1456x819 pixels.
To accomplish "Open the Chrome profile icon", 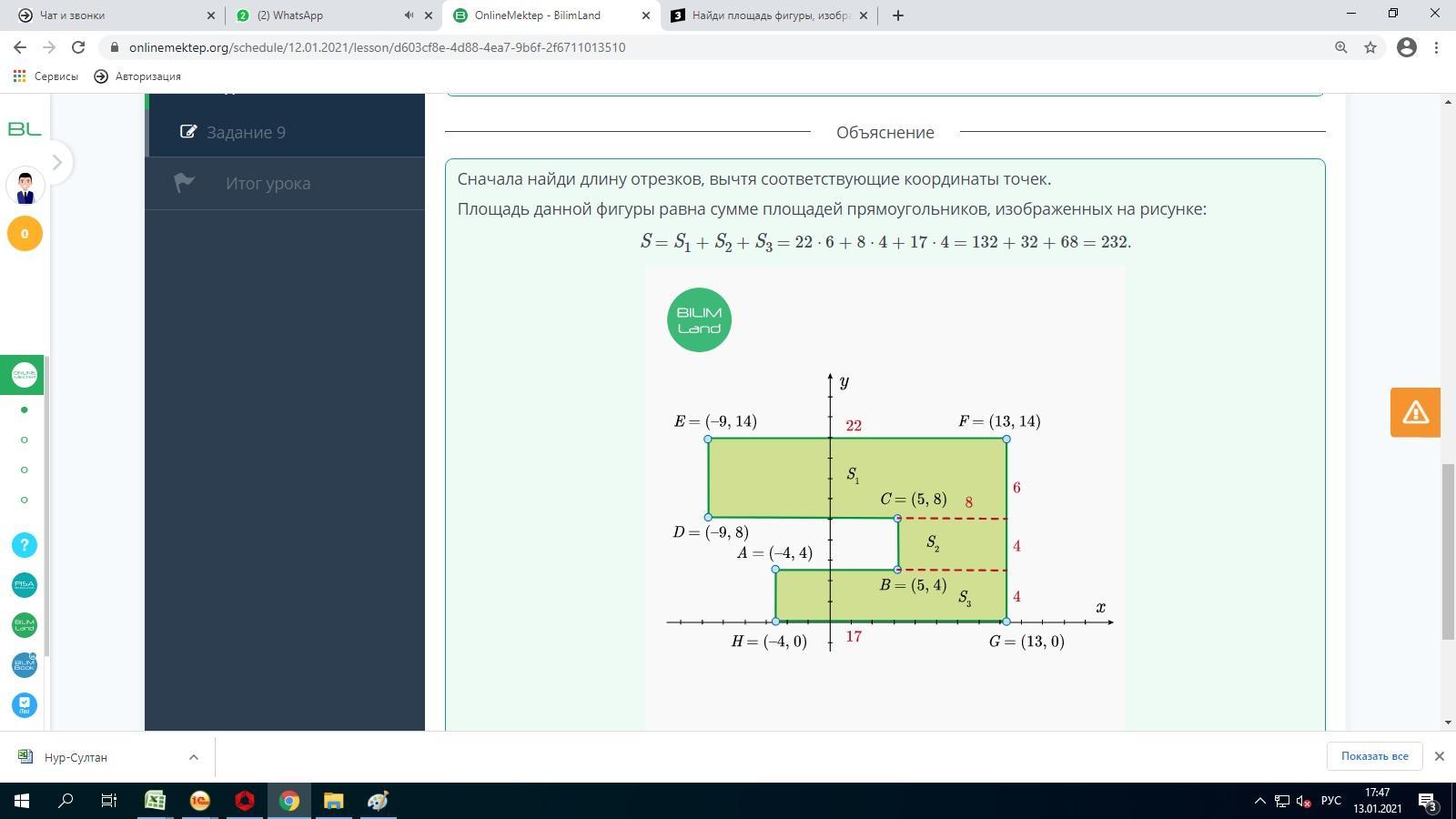I will tap(1407, 47).
